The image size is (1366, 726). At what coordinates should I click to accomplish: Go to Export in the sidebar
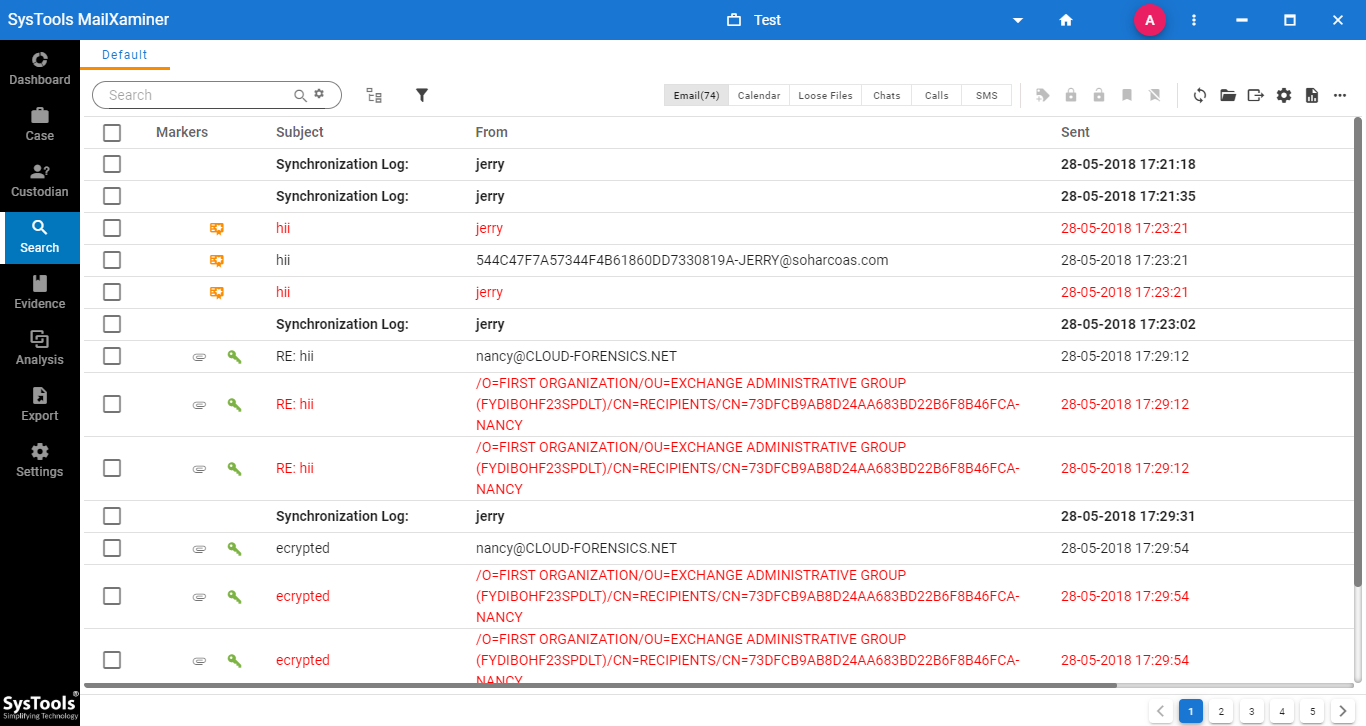pyautogui.click(x=40, y=404)
